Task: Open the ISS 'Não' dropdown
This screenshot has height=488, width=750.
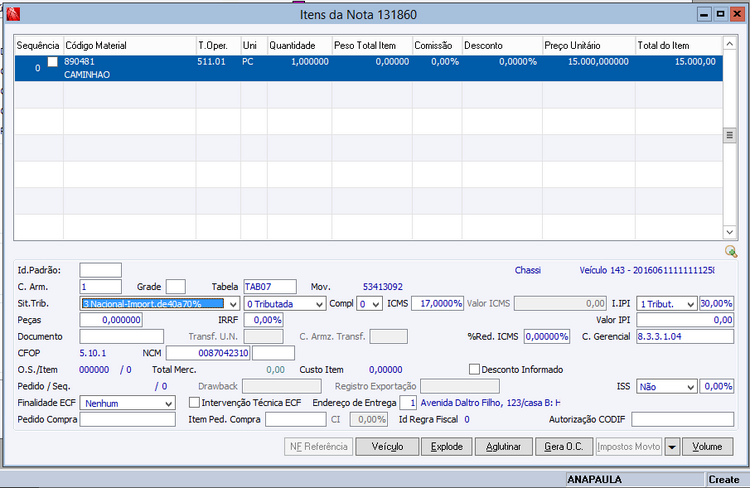Action: coord(689,386)
